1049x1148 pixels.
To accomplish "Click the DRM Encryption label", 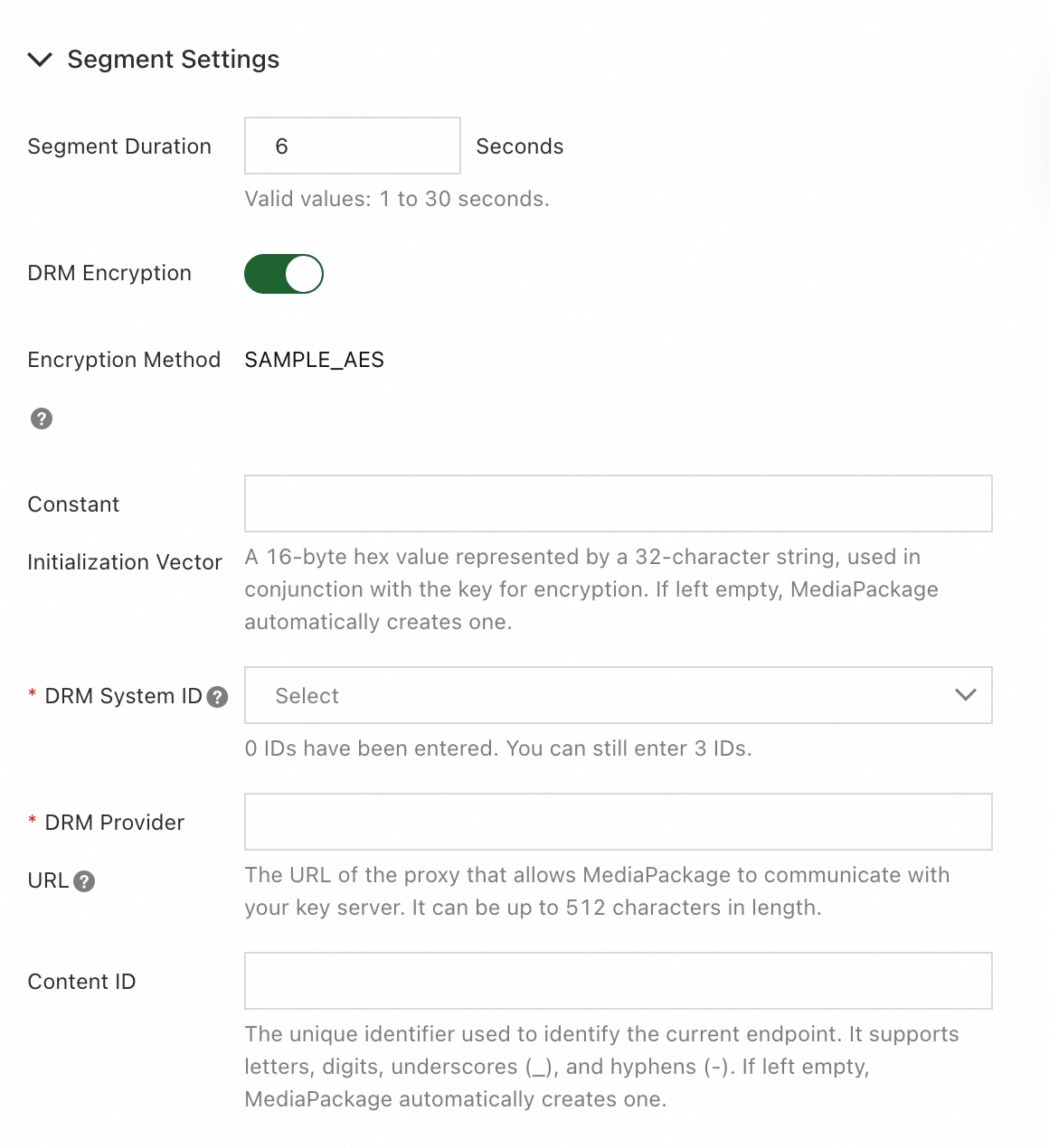I will [x=109, y=273].
